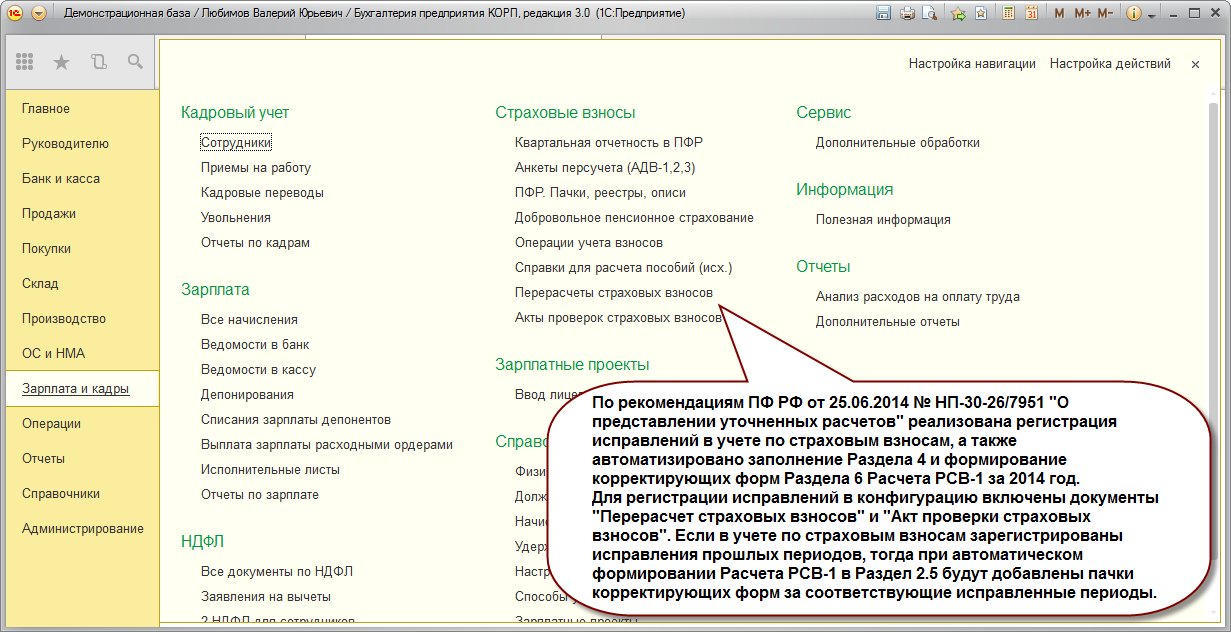This screenshot has height=632, width=1231.
Task: Close the section panel with x
Action: point(1195,64)
